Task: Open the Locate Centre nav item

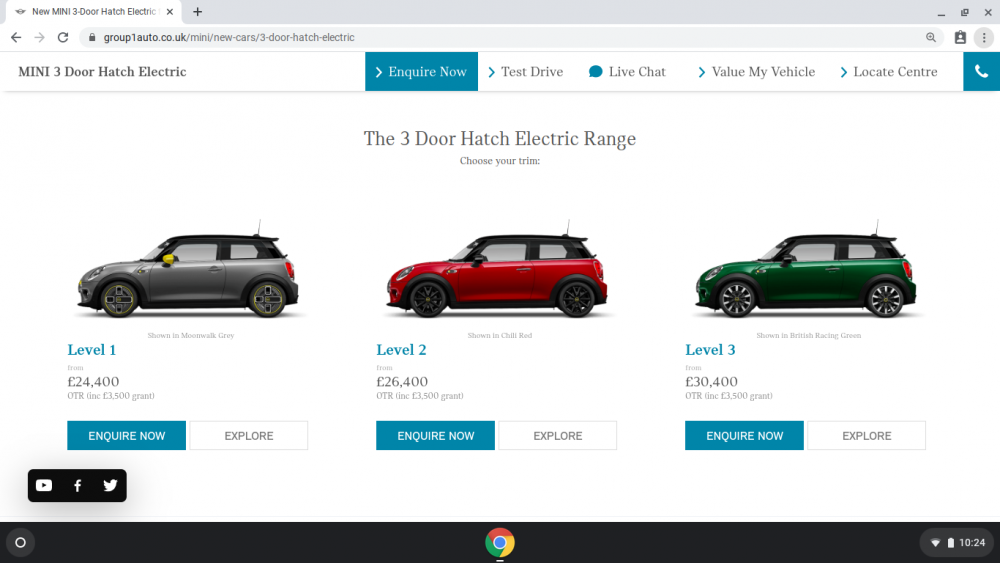Action: coord(889,71)
